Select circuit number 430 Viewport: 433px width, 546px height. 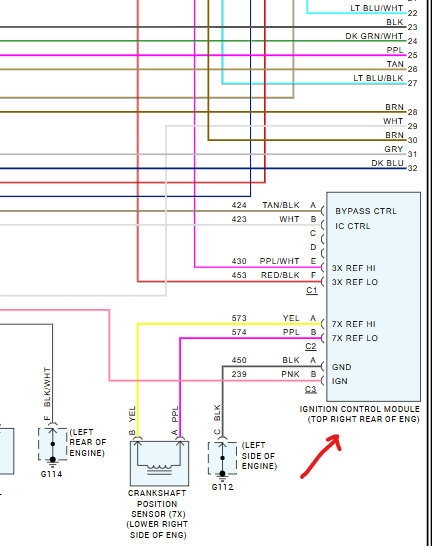coord(239,261)
